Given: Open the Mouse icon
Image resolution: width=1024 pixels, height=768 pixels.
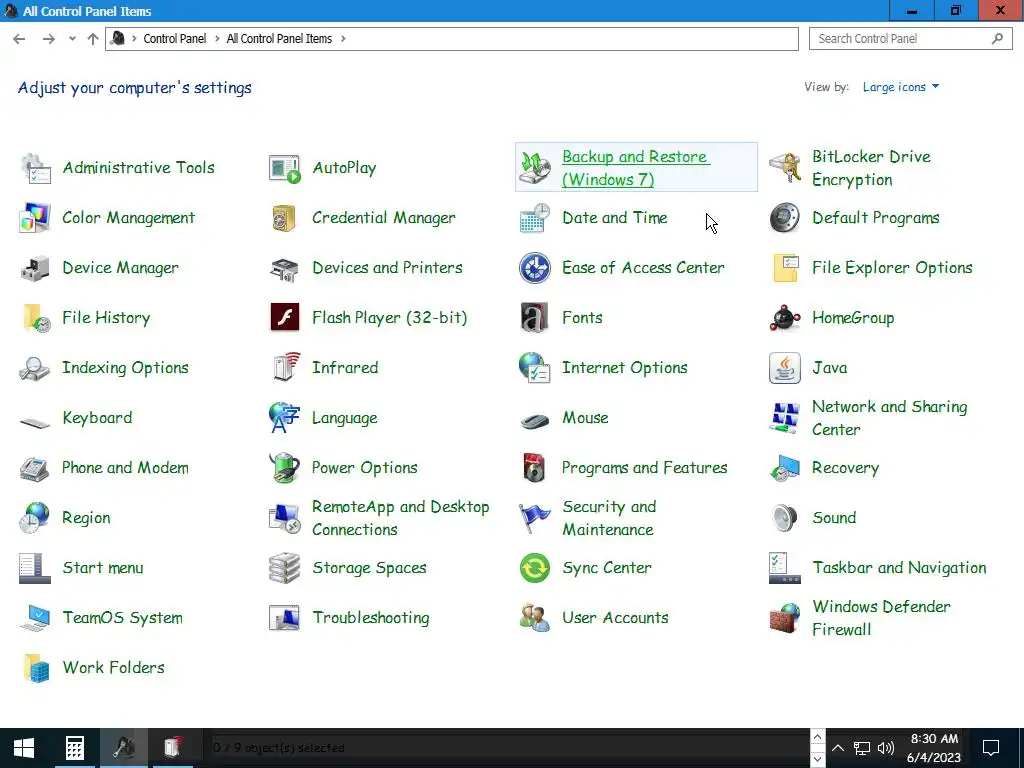Looking at the screenshot, I should pos(535,421).
